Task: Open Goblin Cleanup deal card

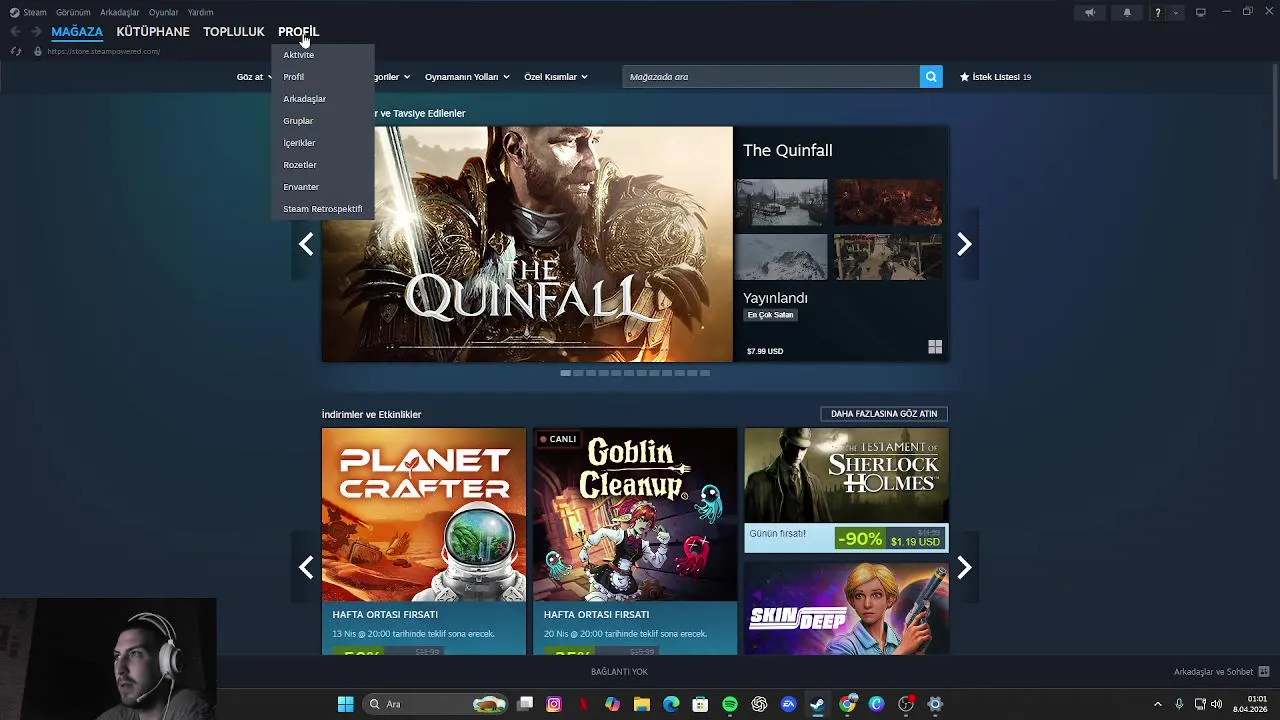Action: coord(635,541)
